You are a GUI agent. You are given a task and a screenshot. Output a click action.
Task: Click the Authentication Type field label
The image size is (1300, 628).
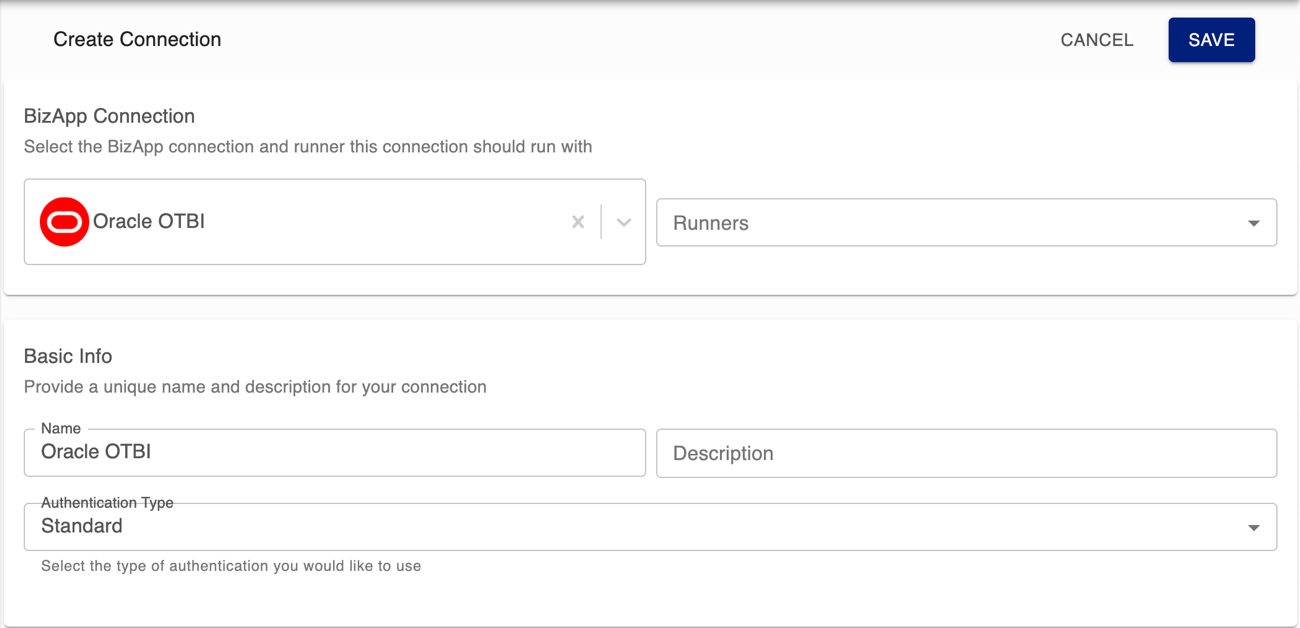(106, 502)
